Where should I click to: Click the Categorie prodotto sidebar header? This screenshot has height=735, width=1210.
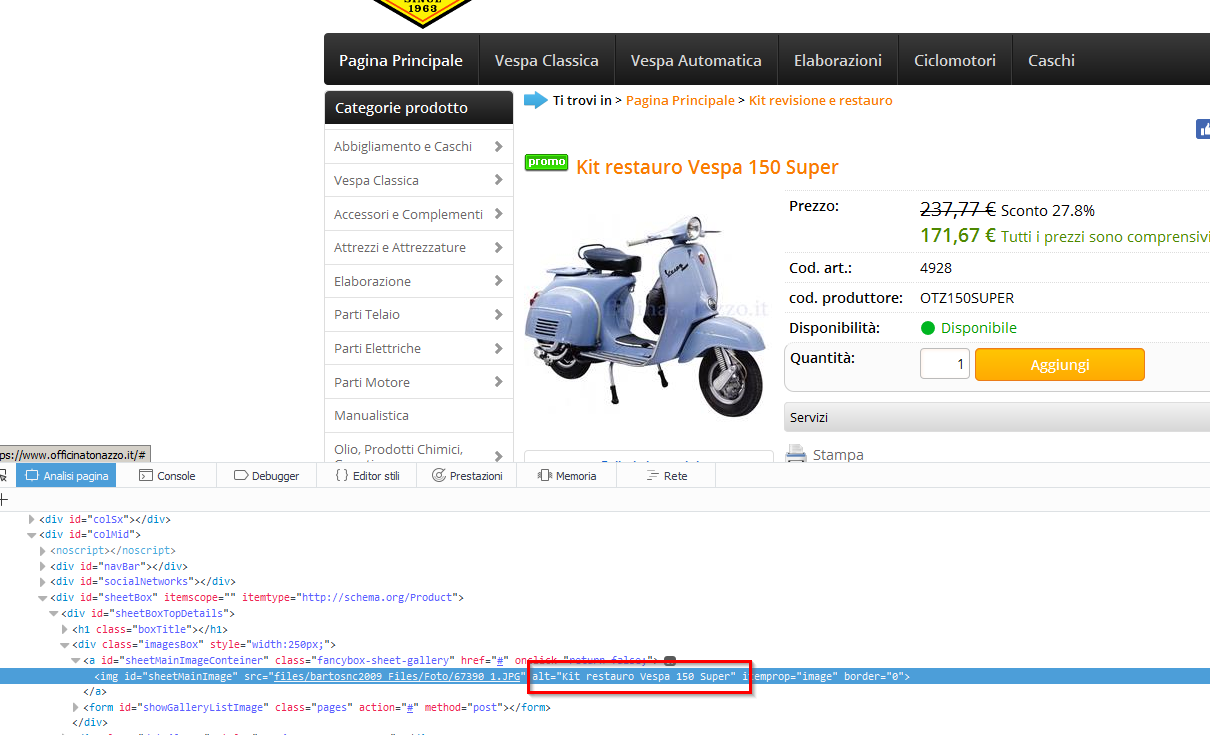pos(419,108)
